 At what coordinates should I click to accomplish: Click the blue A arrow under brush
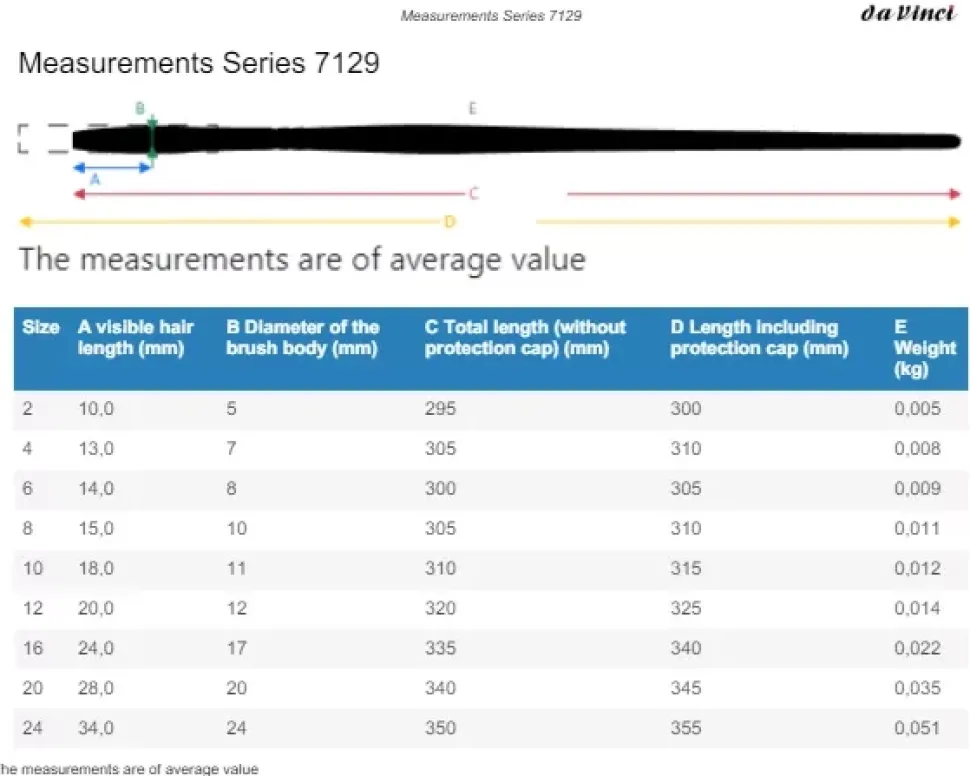[112, 167]
